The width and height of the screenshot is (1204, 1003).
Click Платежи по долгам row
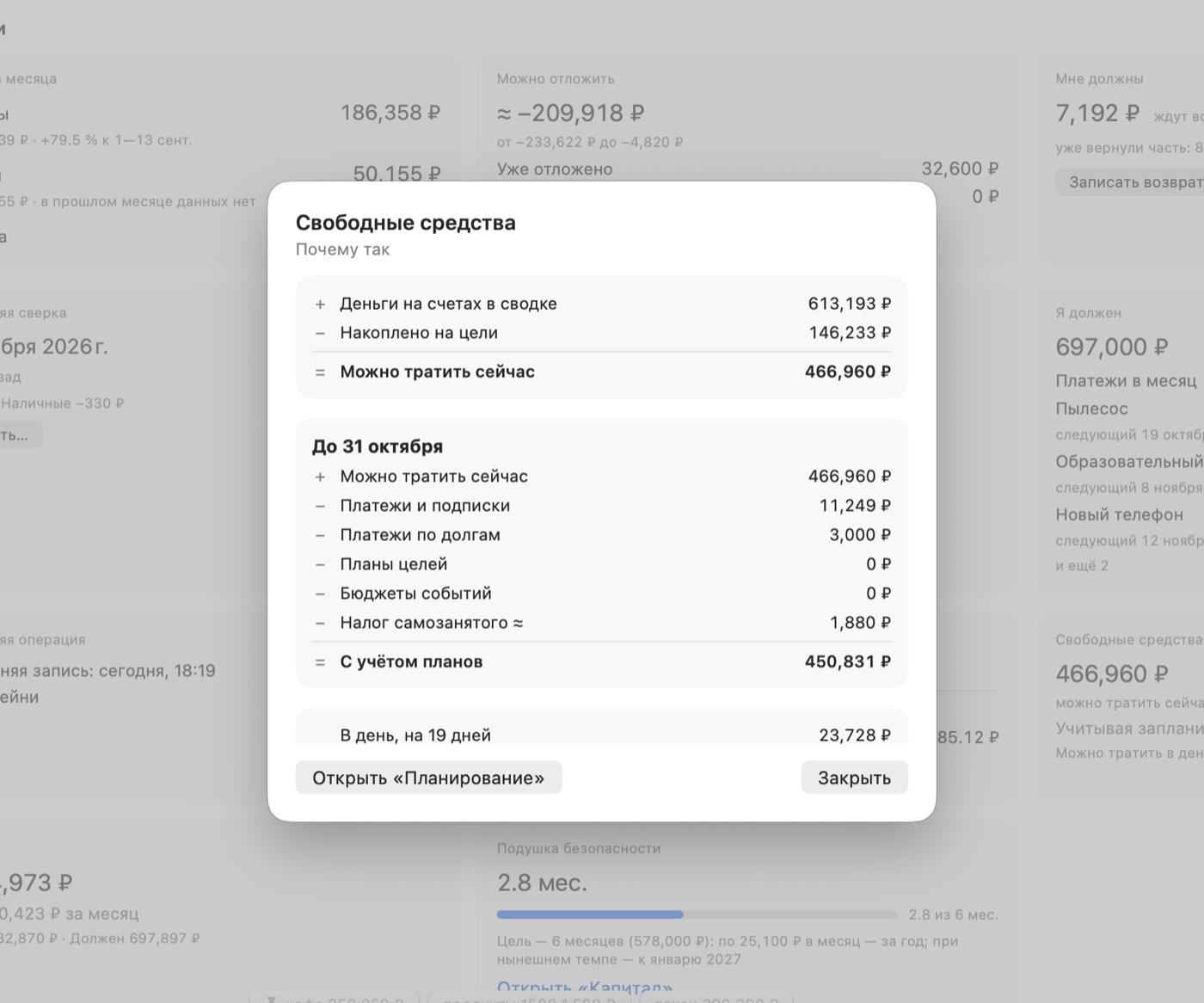602,535
